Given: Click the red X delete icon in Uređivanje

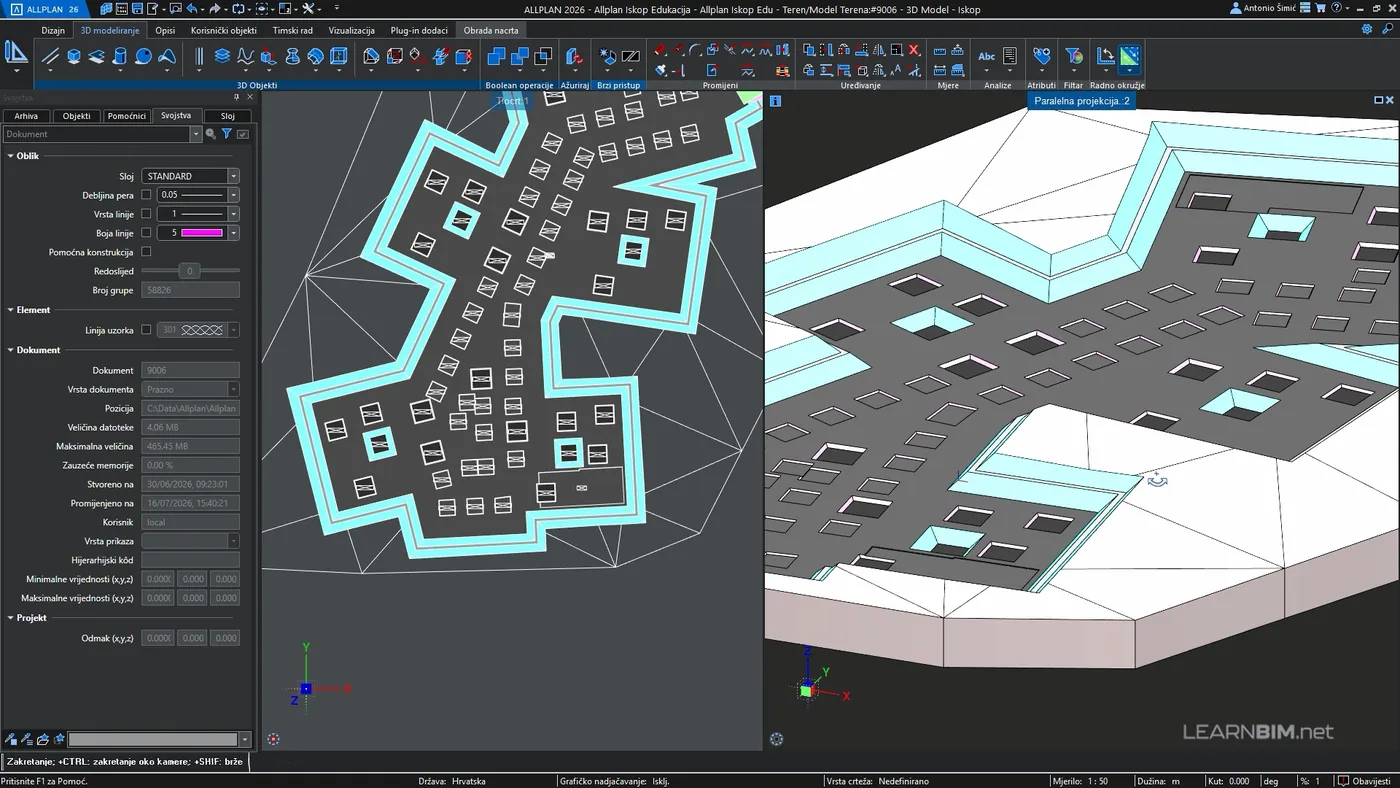Looking at the screenshot, I should 913,50.
